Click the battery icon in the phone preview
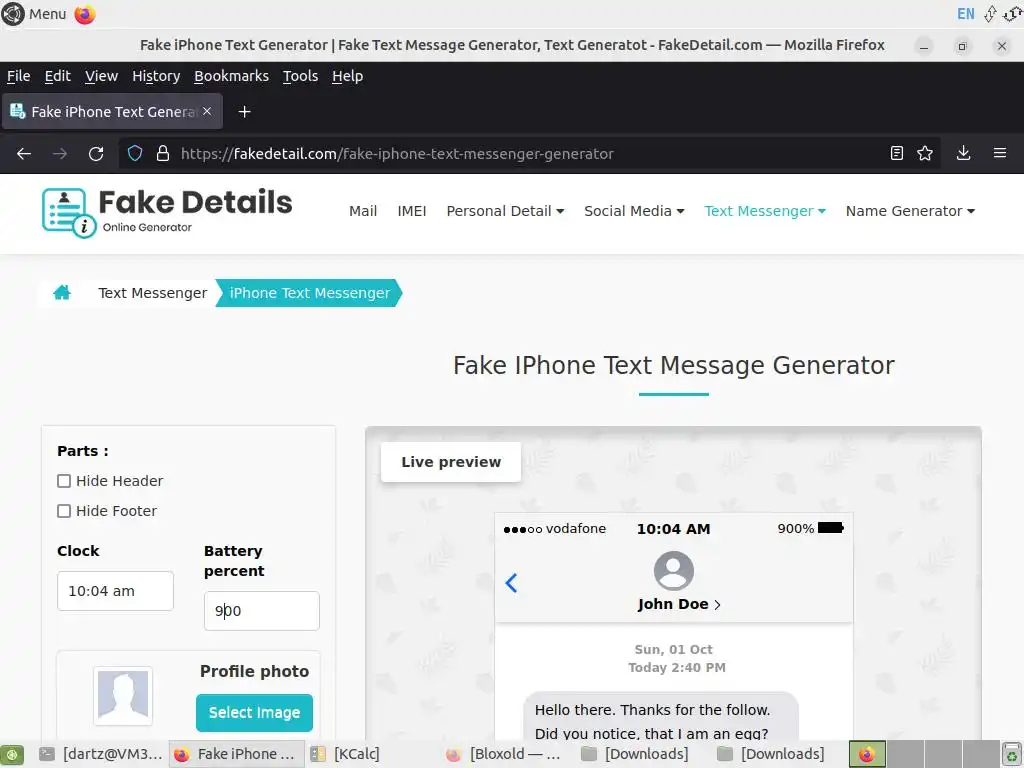Image resolution: width=1024 pixels, height=768 pixels. click(831, 528)
